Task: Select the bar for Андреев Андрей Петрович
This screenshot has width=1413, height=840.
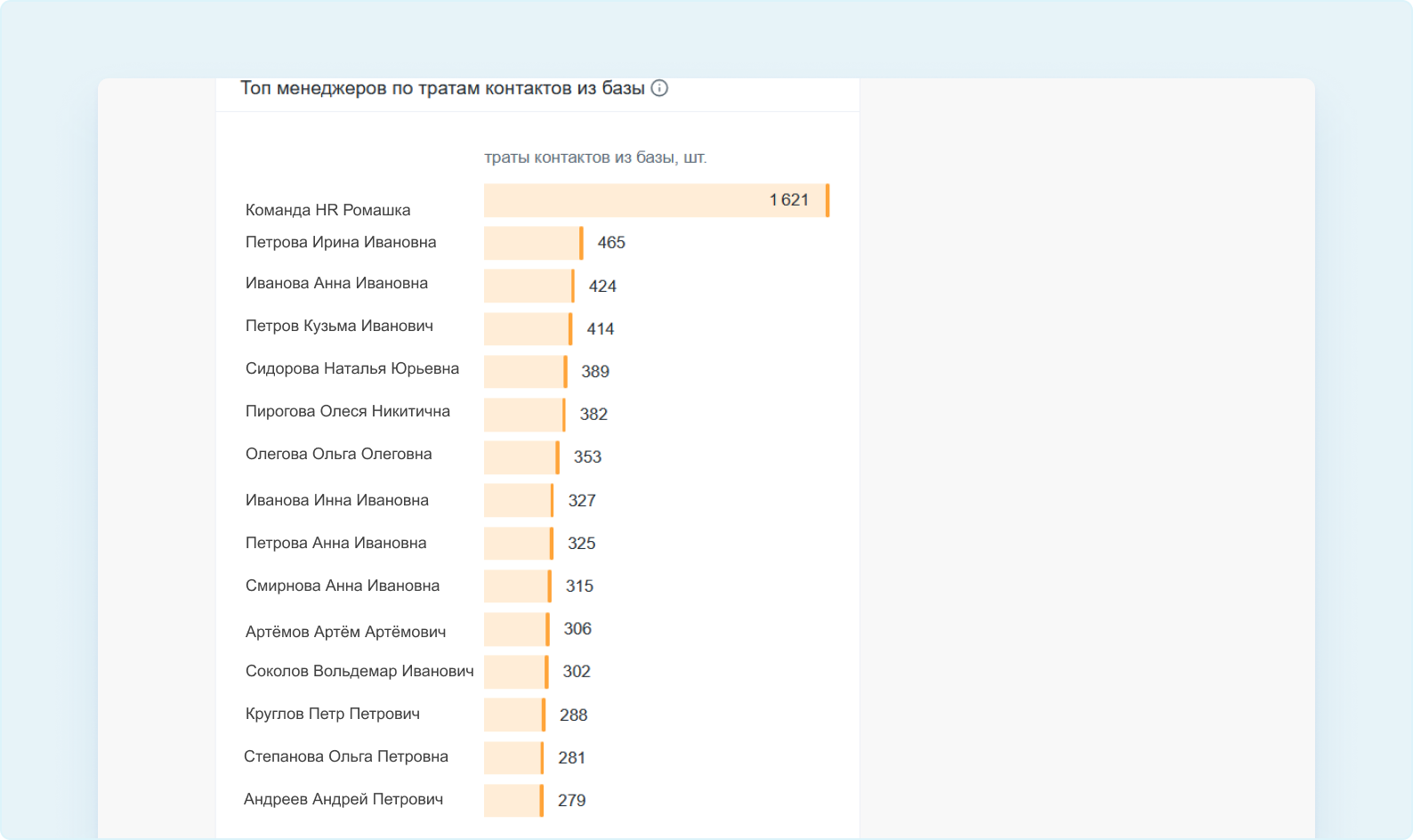Action: pos(513,800)
